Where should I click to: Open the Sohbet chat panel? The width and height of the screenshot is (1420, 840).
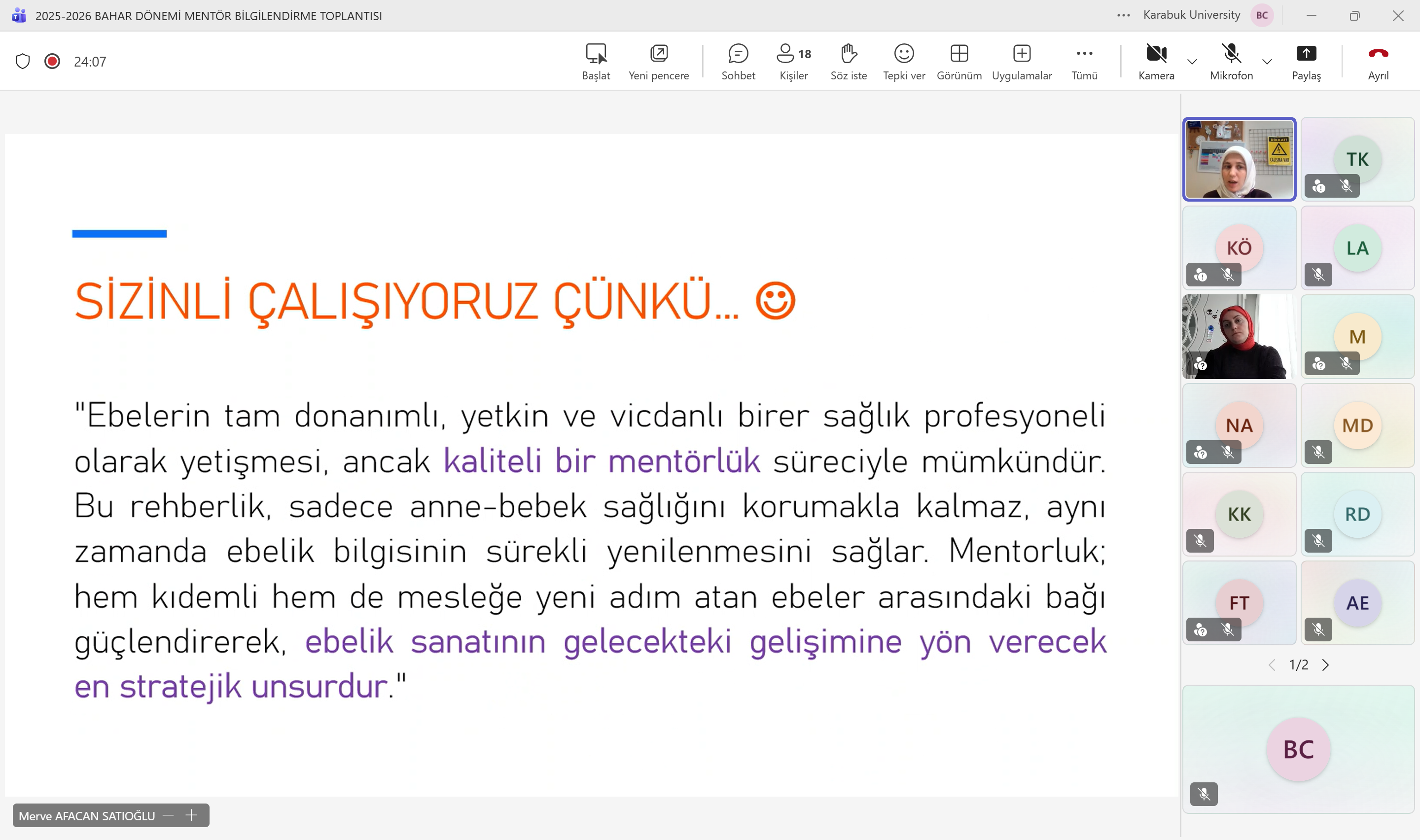(738, 61)
